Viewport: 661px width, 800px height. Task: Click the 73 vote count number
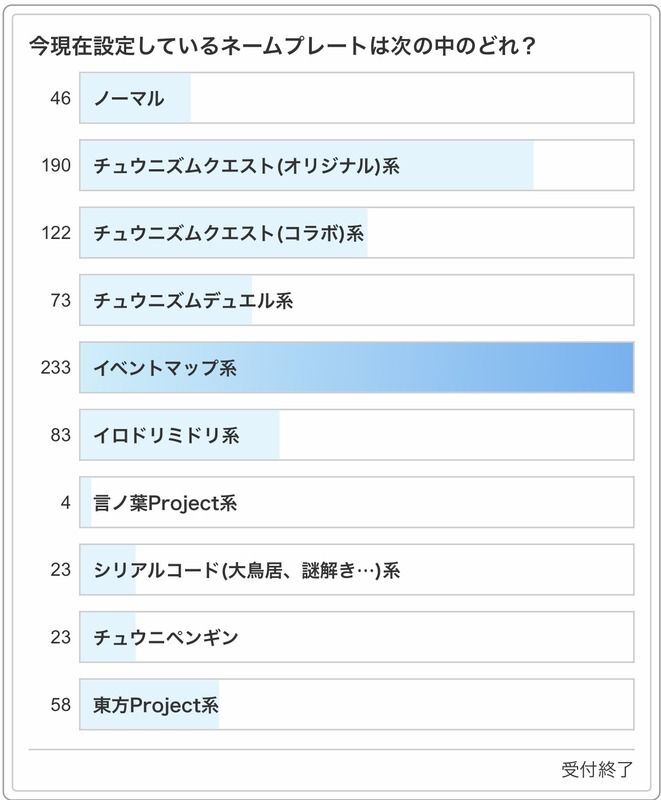click(x=60, y=300)
